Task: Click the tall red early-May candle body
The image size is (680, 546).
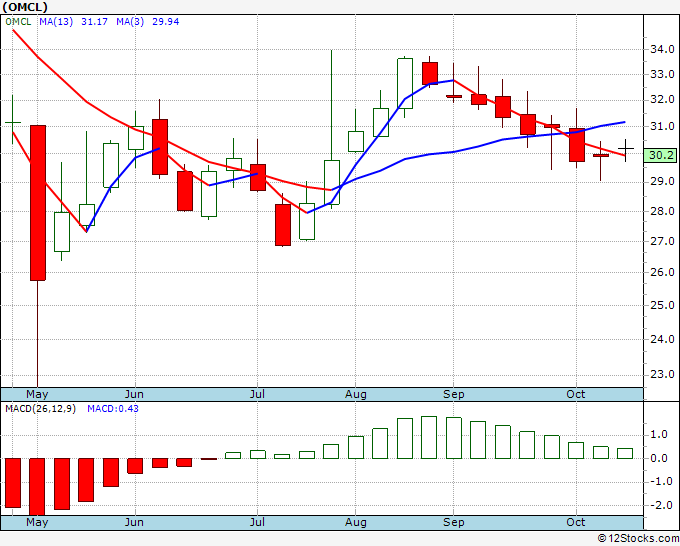Action: pyautogui.click(x=38, y=203)
